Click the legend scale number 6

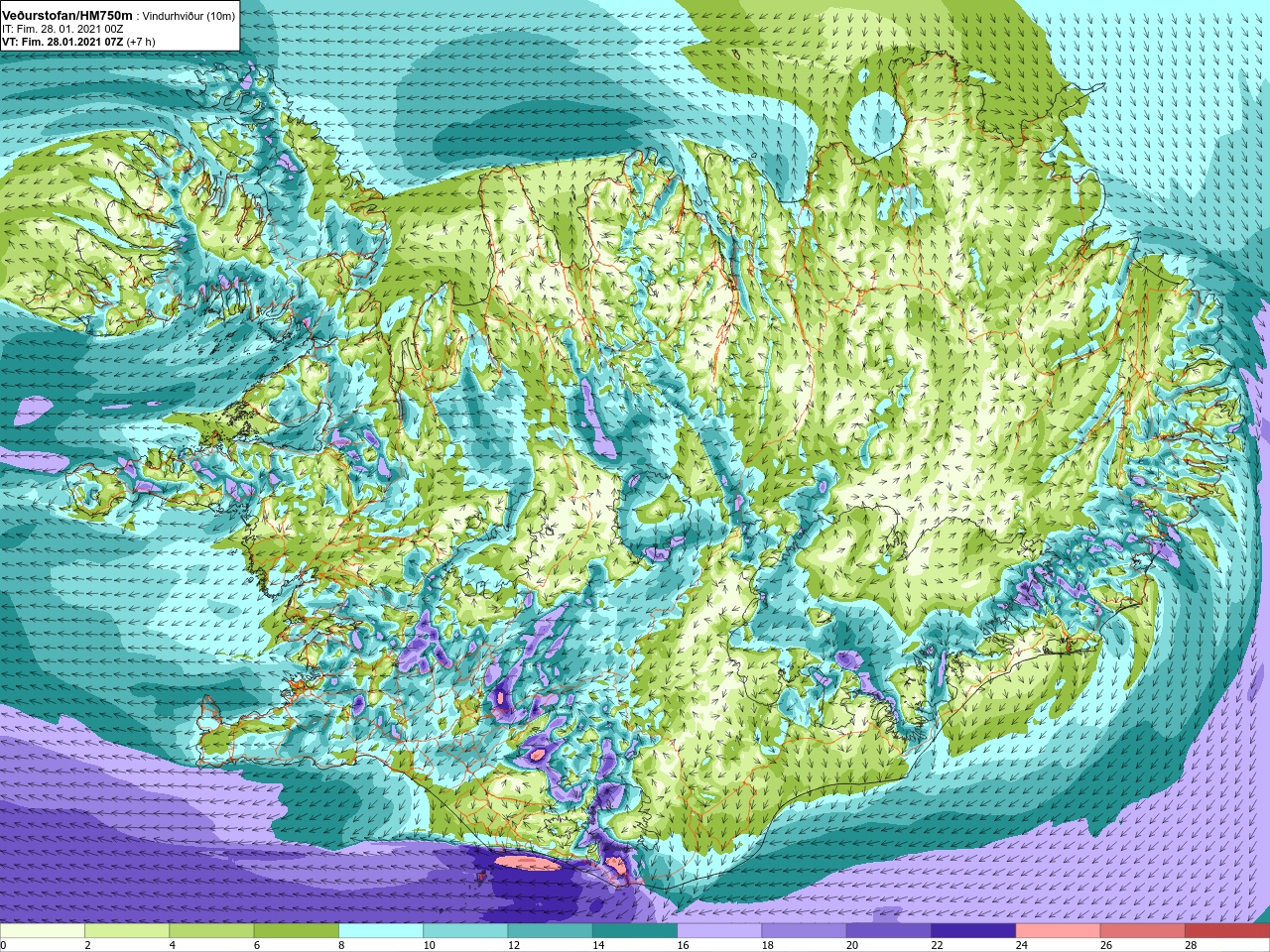coord(257,945)
